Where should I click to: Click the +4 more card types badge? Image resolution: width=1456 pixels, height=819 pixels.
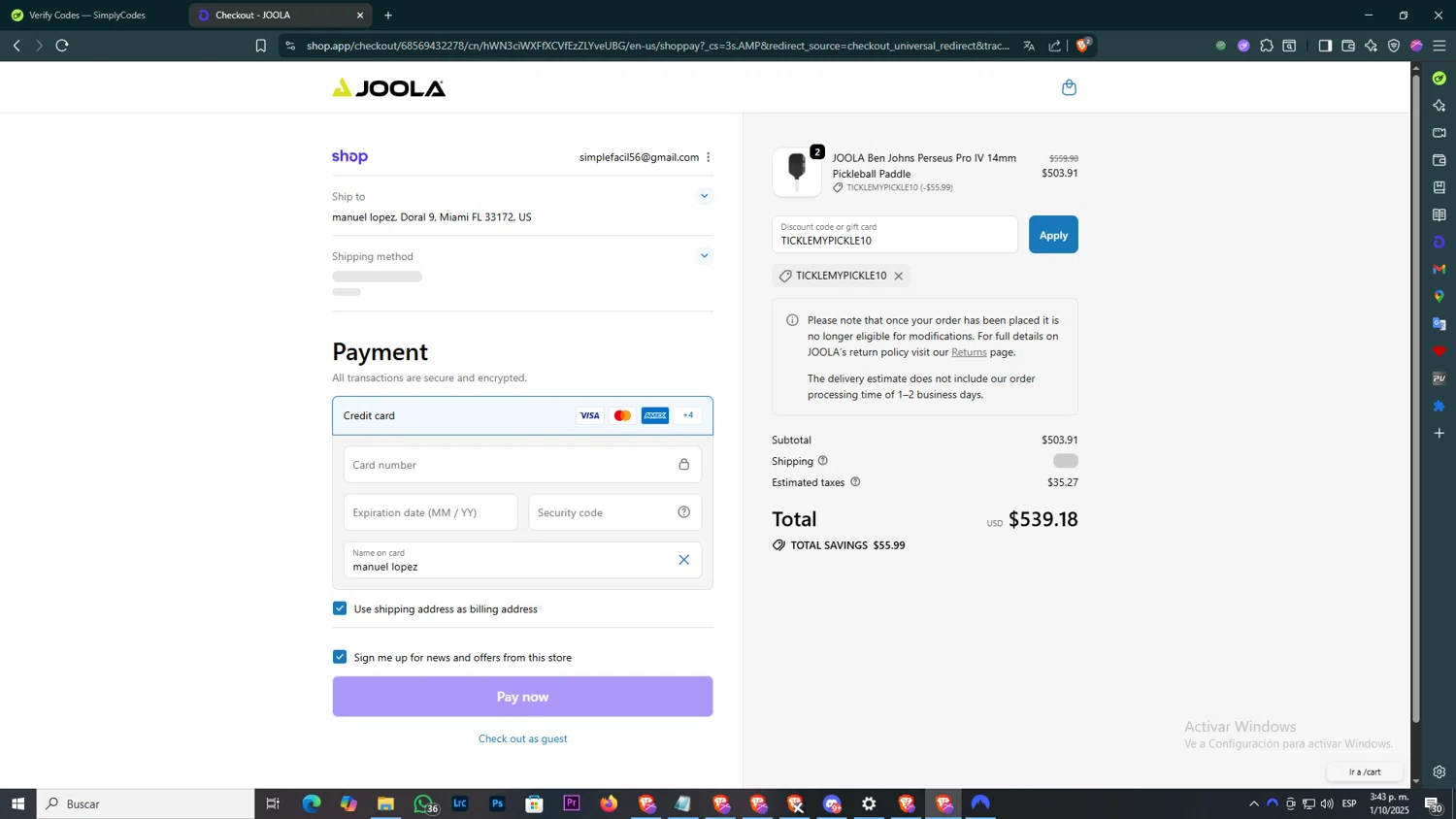click(x=688, y=415)
